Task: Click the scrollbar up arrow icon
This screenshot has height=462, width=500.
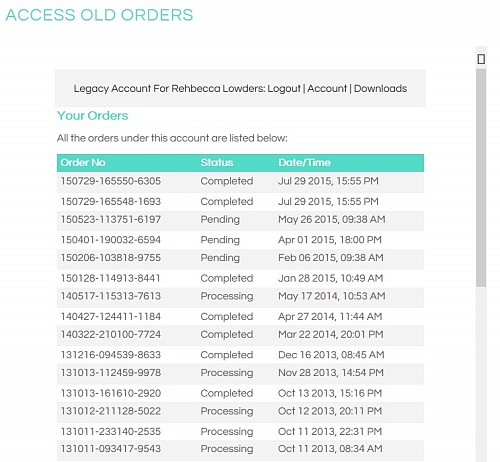Action: coord(481,59)
